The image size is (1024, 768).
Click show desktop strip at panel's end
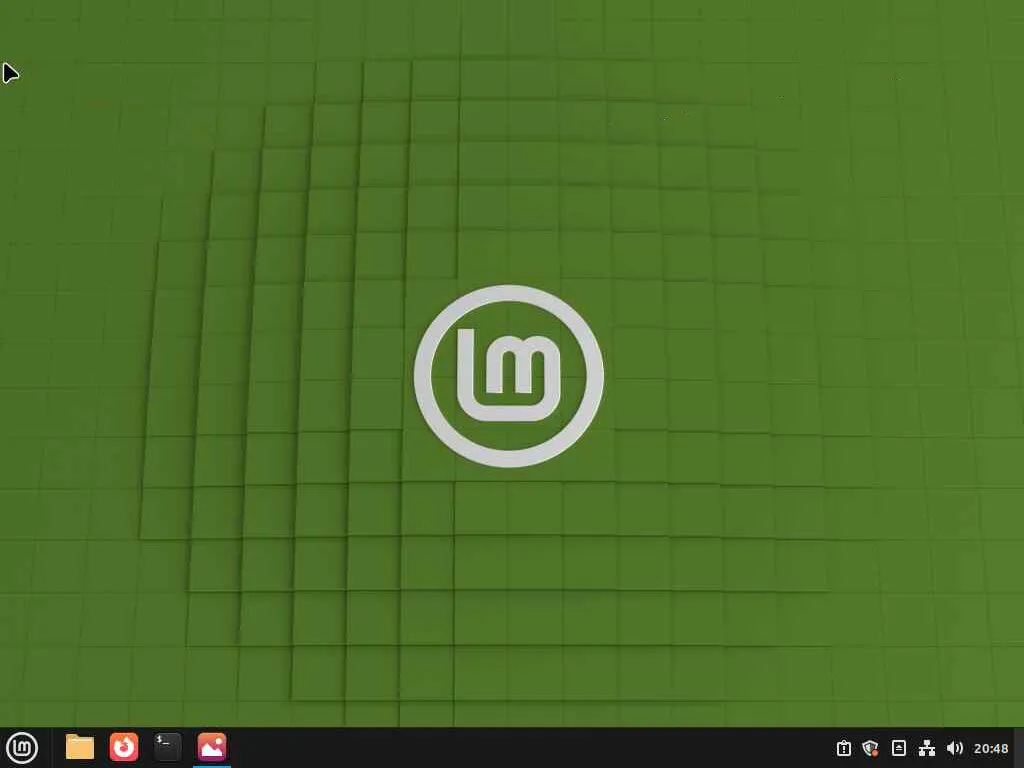(1019, 748)
